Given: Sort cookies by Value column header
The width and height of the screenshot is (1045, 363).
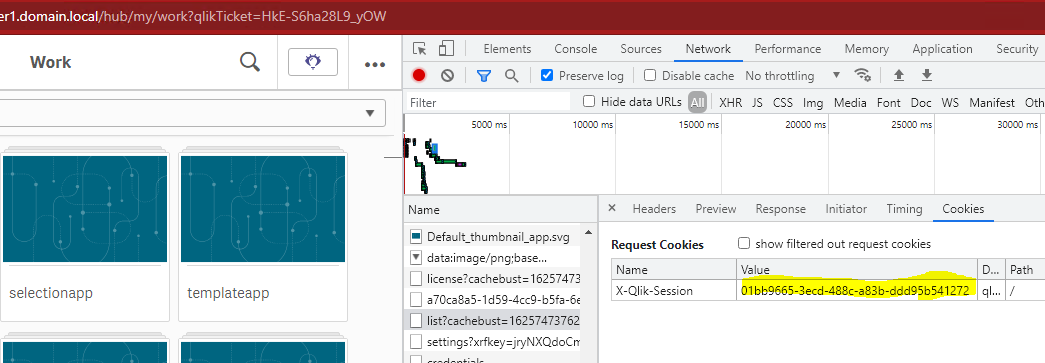Looking at the screenshot, I should (x=857, y=270).
